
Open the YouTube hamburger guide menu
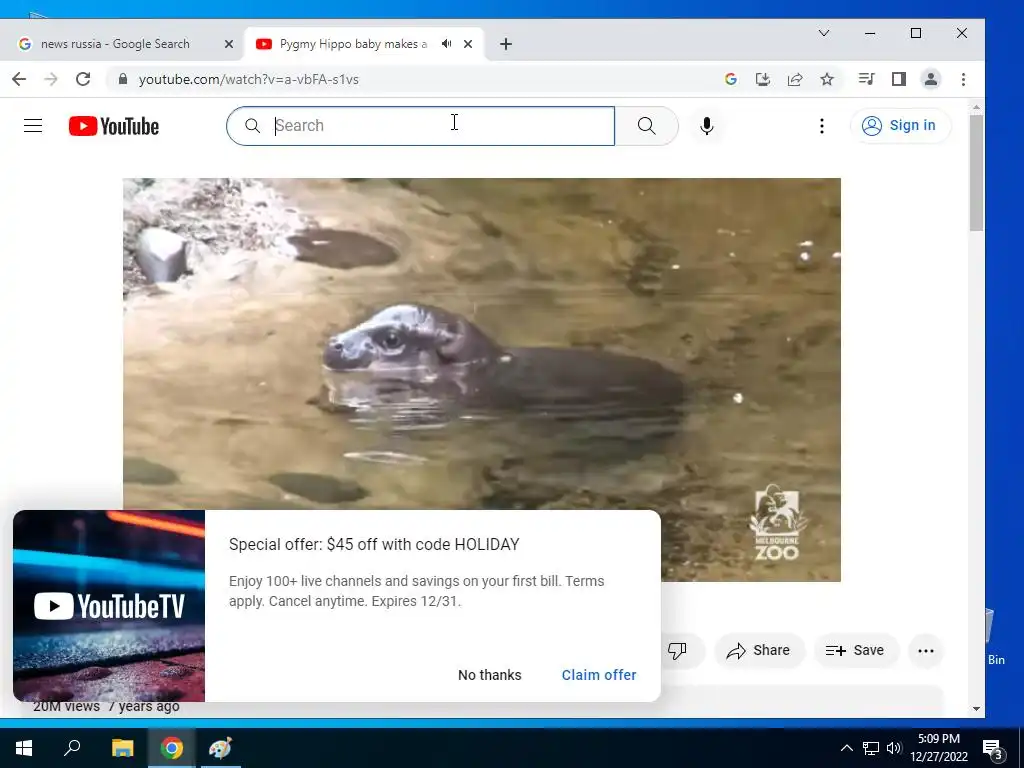point(33,125)
